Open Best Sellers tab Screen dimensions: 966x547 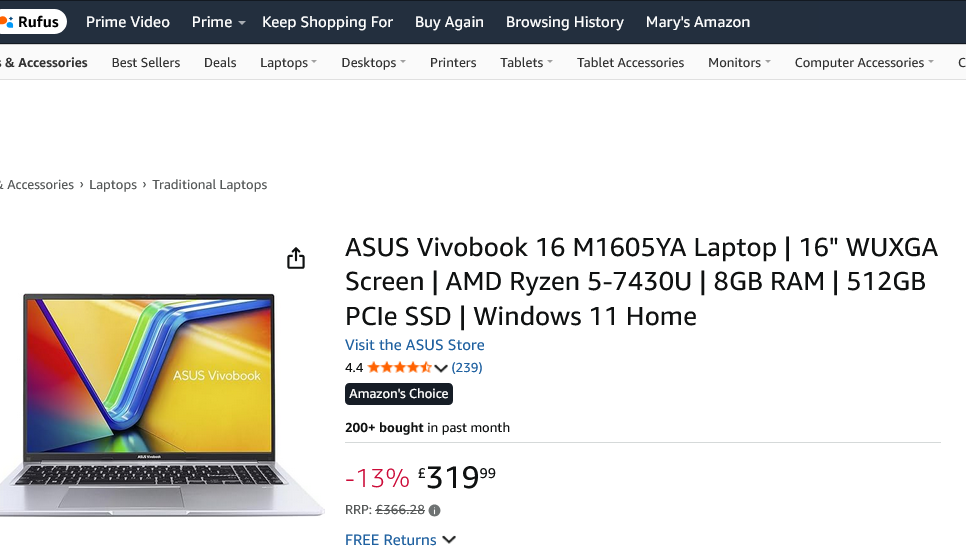(146, 62)
